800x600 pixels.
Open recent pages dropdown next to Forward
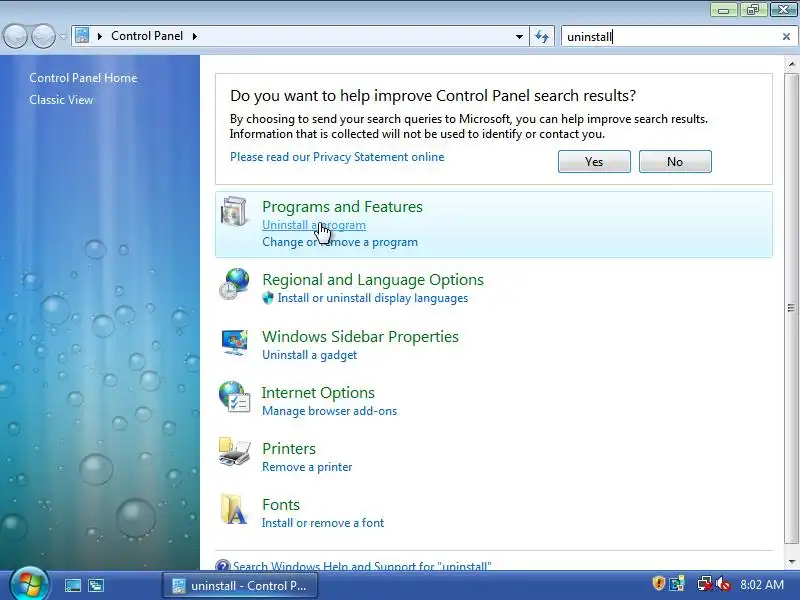coord(63,37)
